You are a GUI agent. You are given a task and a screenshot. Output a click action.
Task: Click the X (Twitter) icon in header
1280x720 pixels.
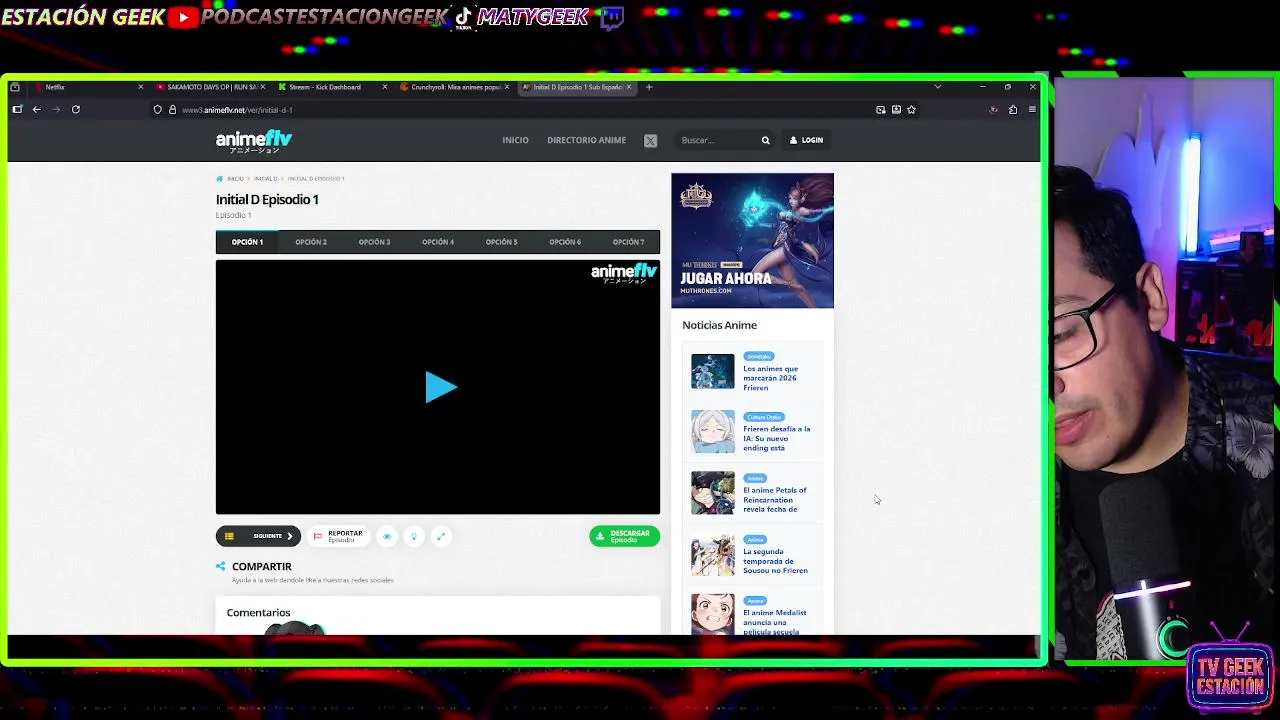(x=650, y=141)
